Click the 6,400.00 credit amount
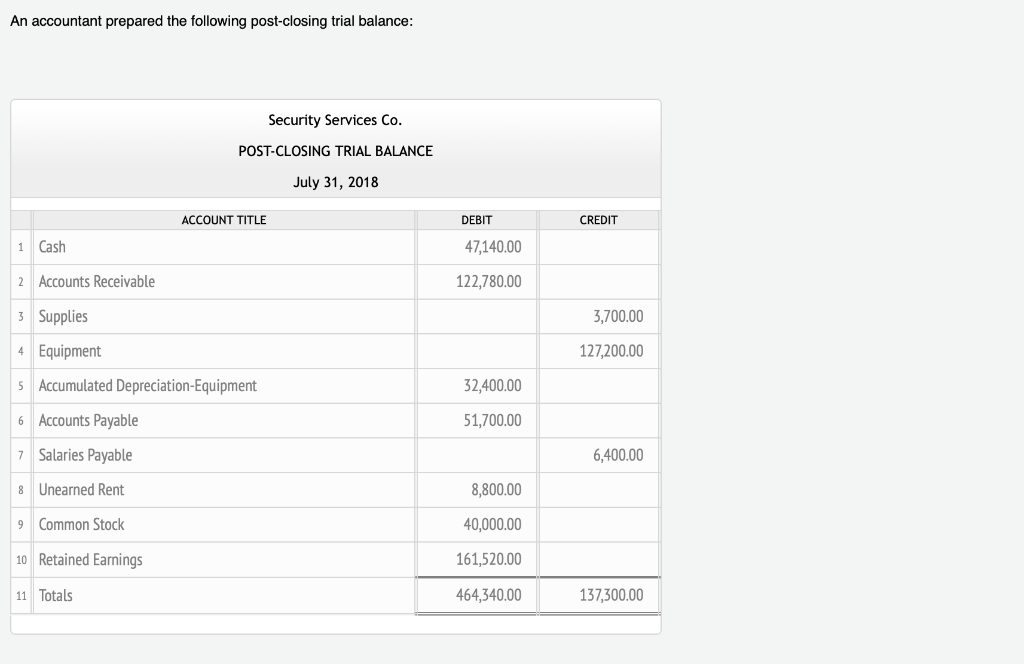The width and height of the screenshot is (1024, 664). [618, 455]
